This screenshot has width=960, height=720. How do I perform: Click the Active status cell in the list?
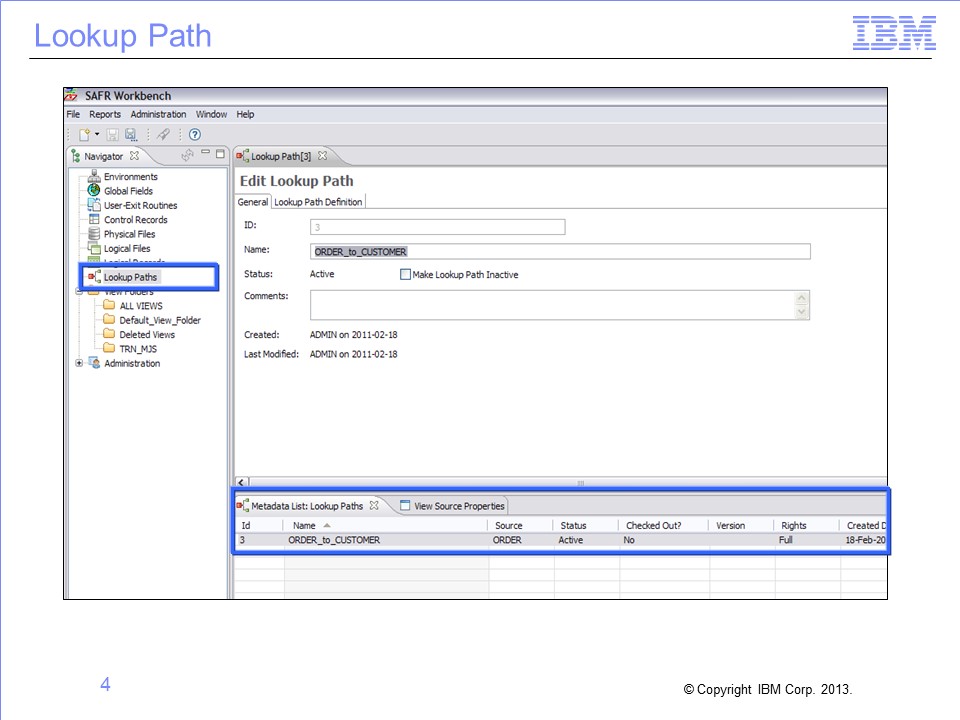pyautogui.click(x=571, y=540)
